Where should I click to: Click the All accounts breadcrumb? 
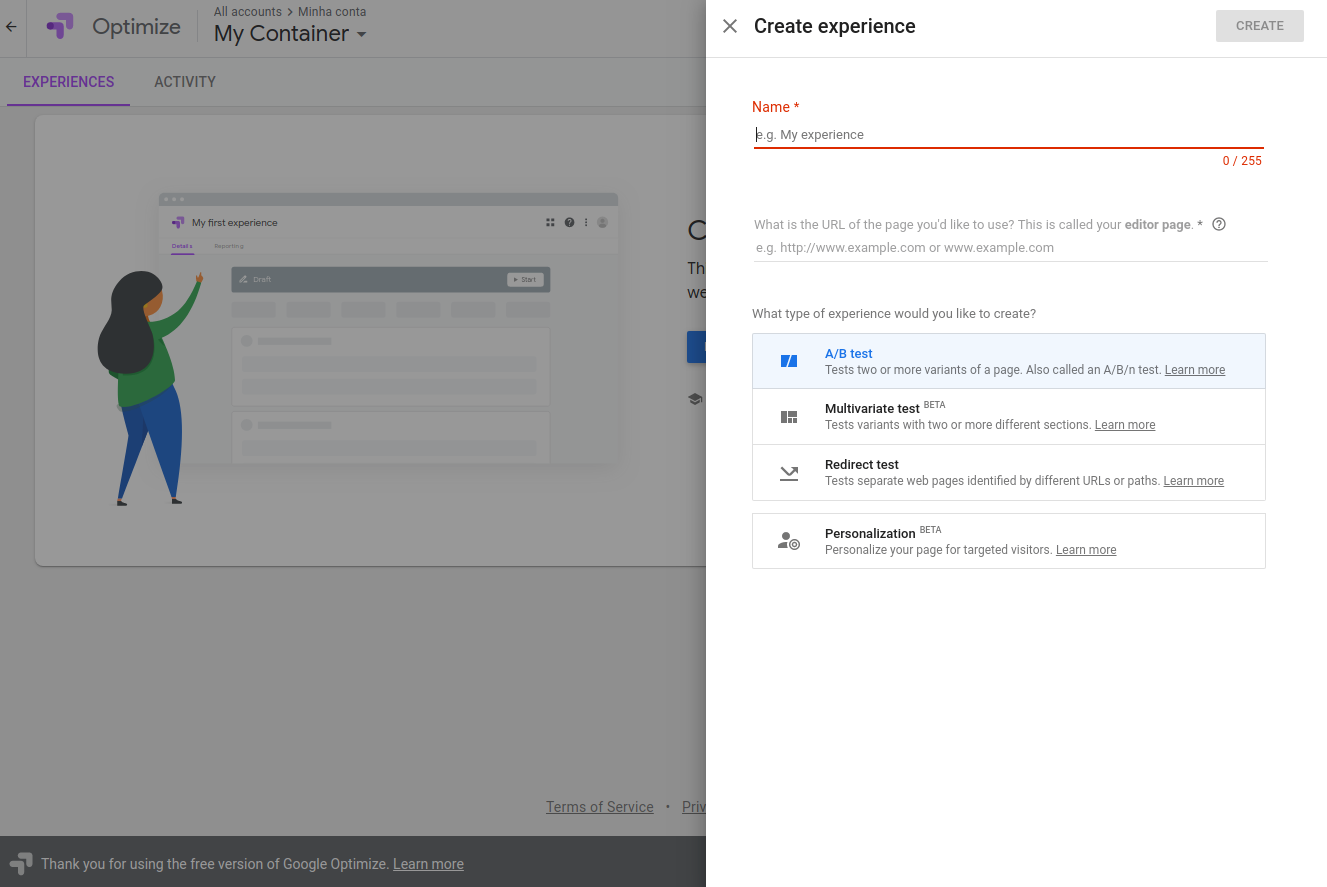pos(248,12)
